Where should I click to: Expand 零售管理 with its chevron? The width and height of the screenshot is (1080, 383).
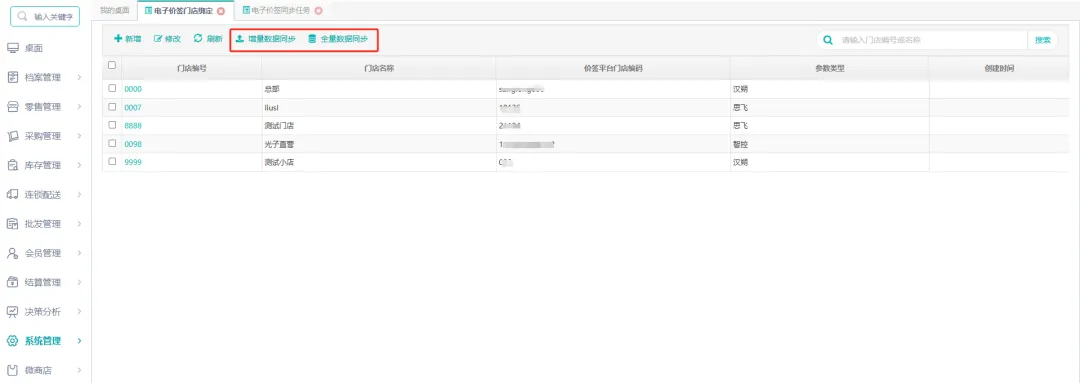(x=80, y=107)
